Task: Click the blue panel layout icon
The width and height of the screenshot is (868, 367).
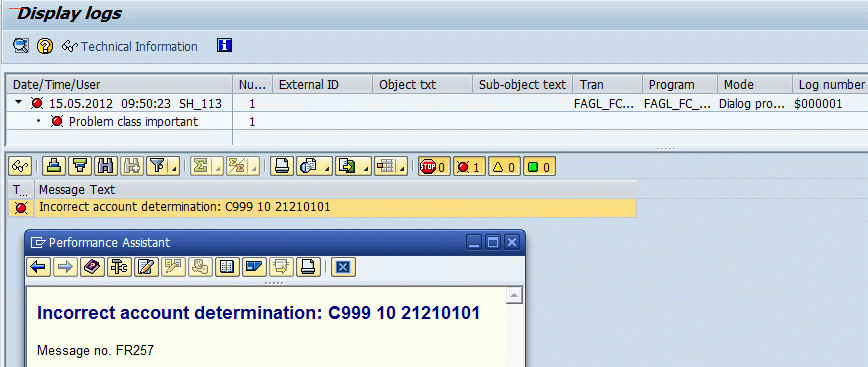Action: click(254, 267)
